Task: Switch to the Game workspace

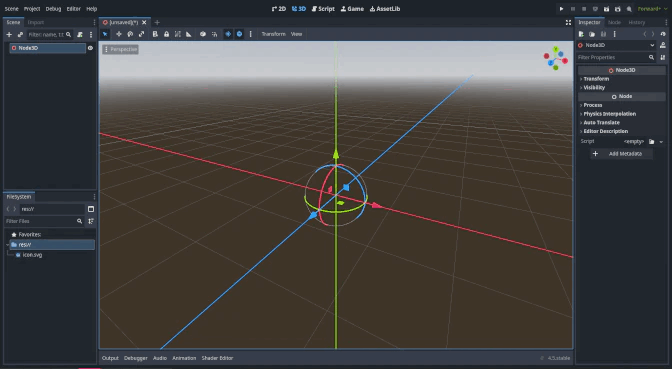Action: pyautogui.click(x=352, y=9)
